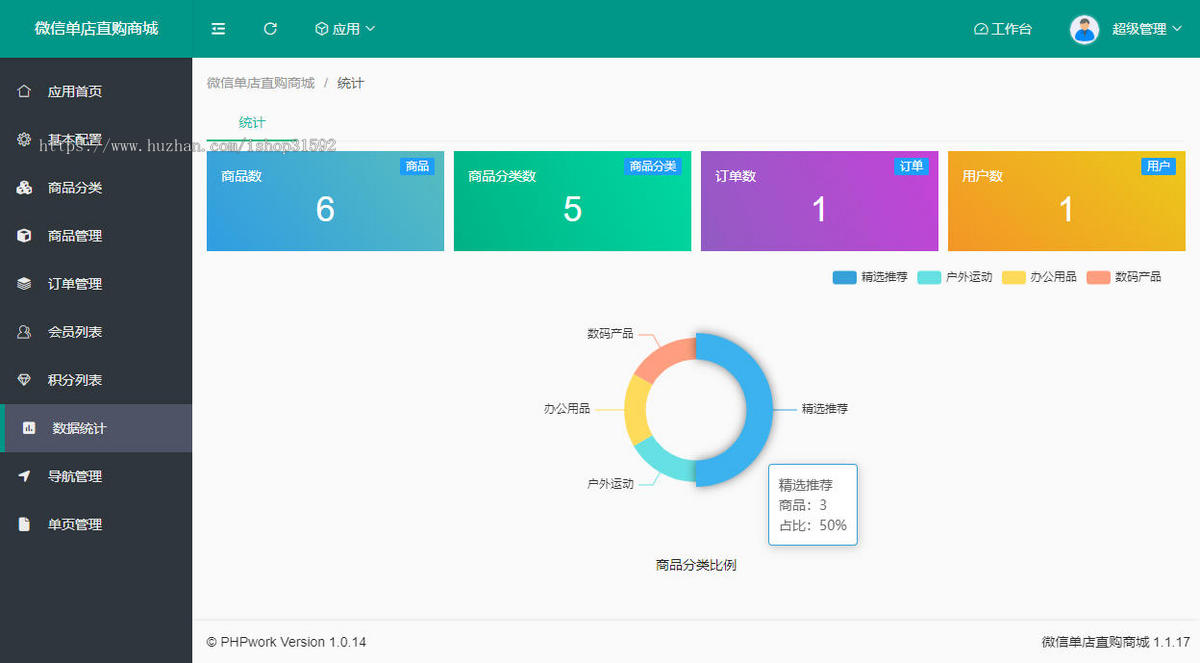Click the admin avatar image
Screen dimensions: 1200x663
(x=1083, y=28)
